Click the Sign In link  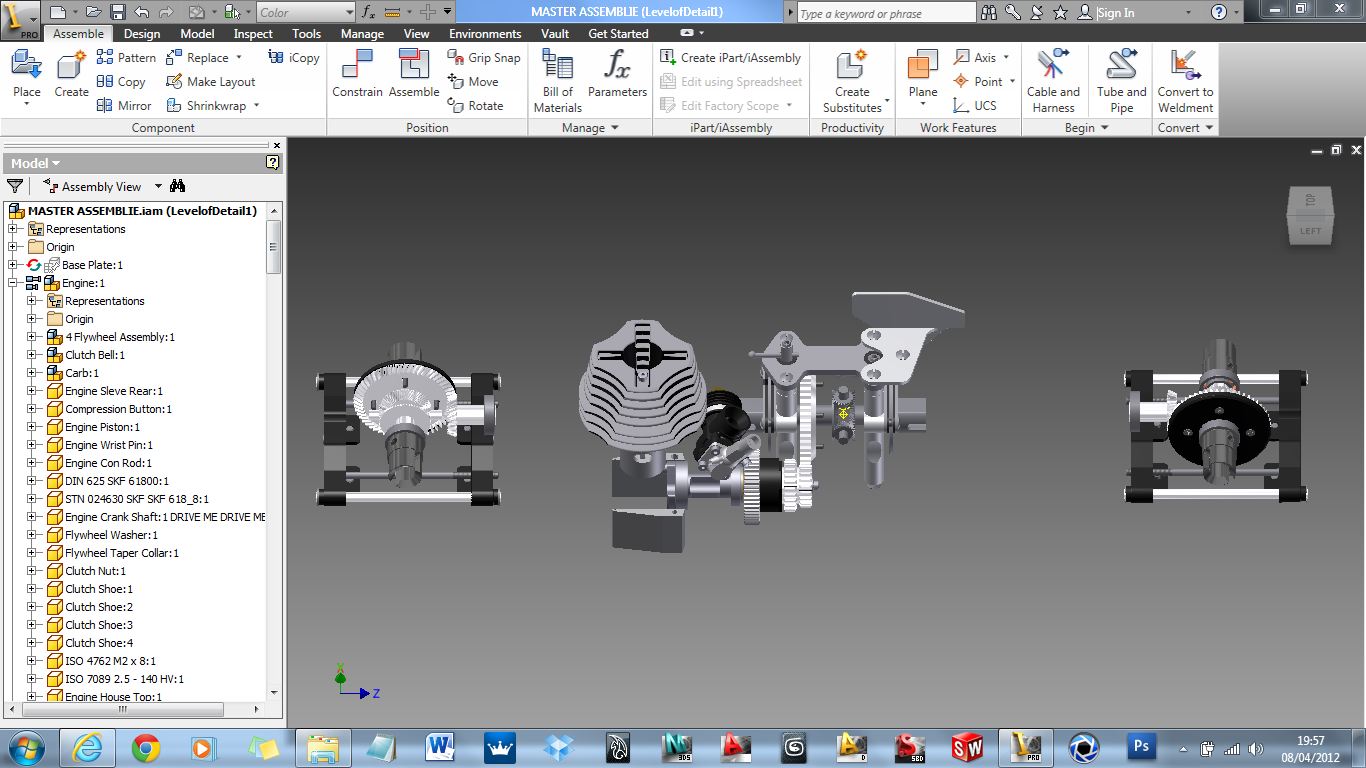point(1116,13)
